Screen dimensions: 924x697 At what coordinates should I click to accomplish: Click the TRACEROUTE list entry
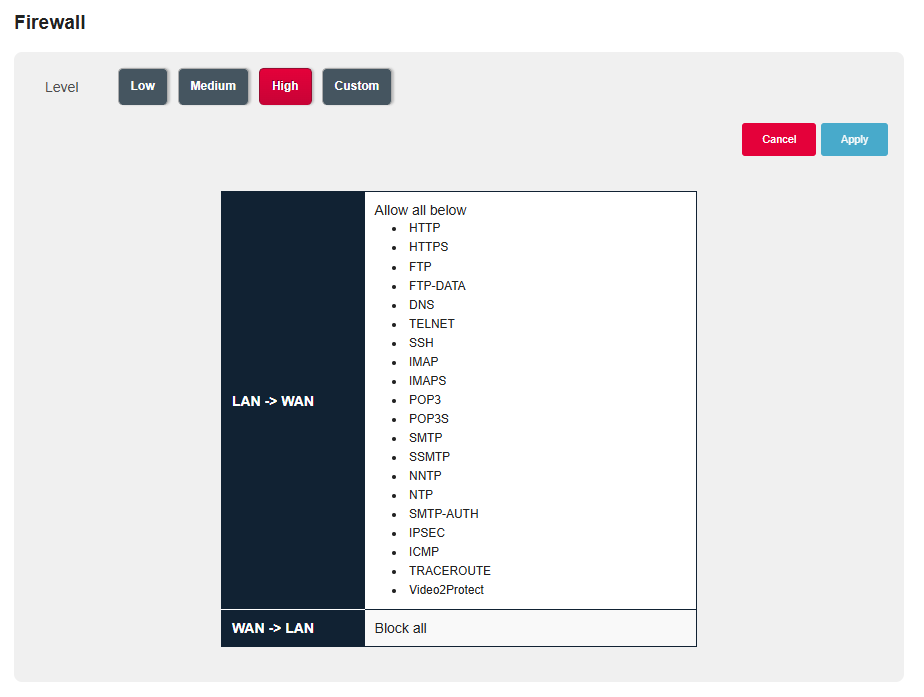tap(450, 571)
